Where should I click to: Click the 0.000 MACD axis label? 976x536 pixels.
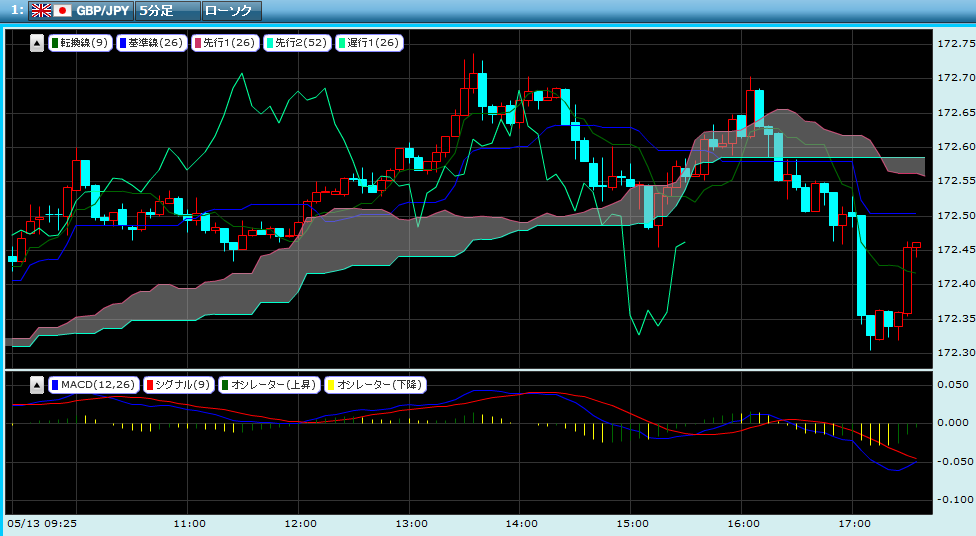[954, 423]
